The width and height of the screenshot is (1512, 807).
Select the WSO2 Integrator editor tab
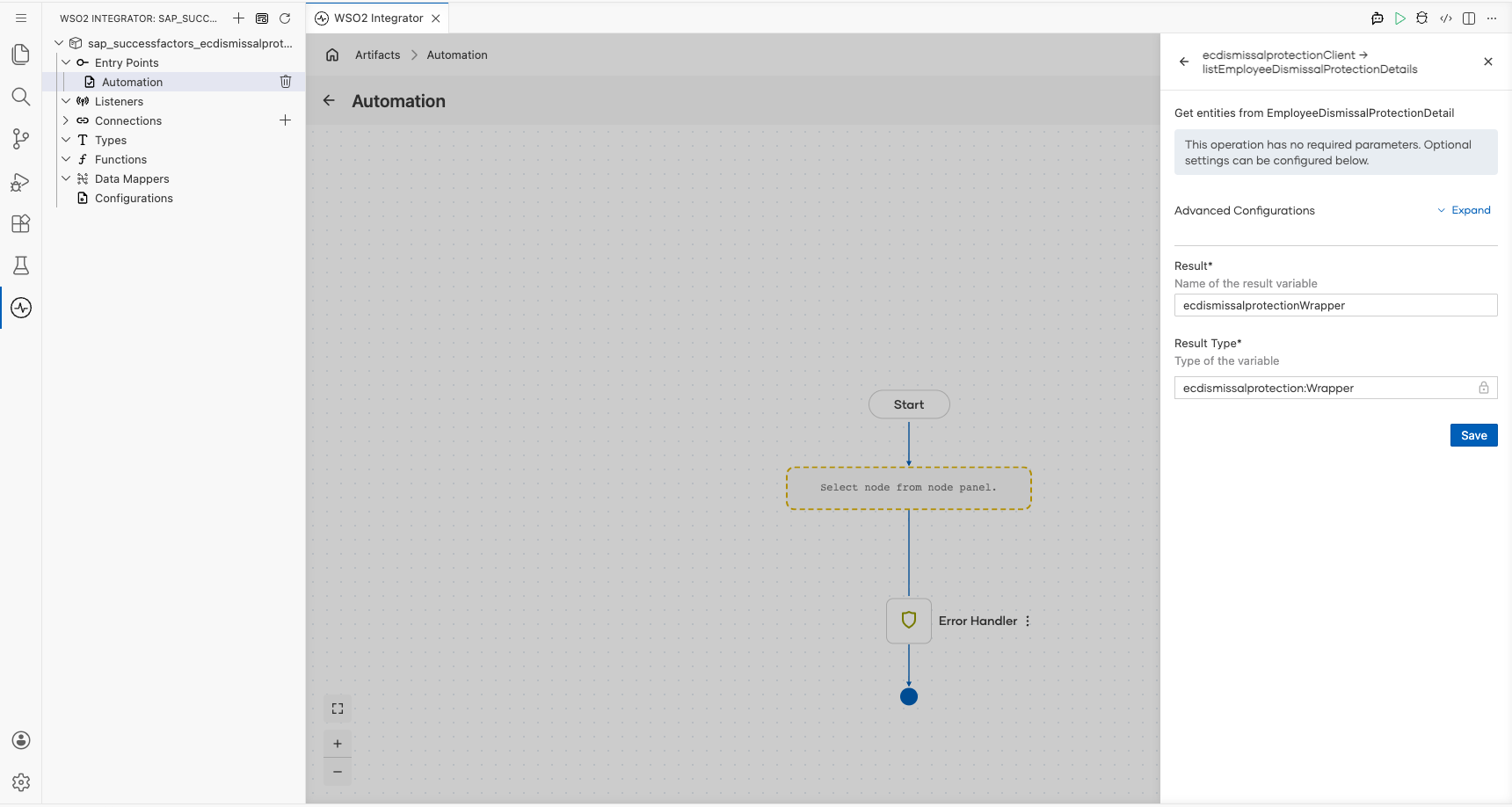378,18
